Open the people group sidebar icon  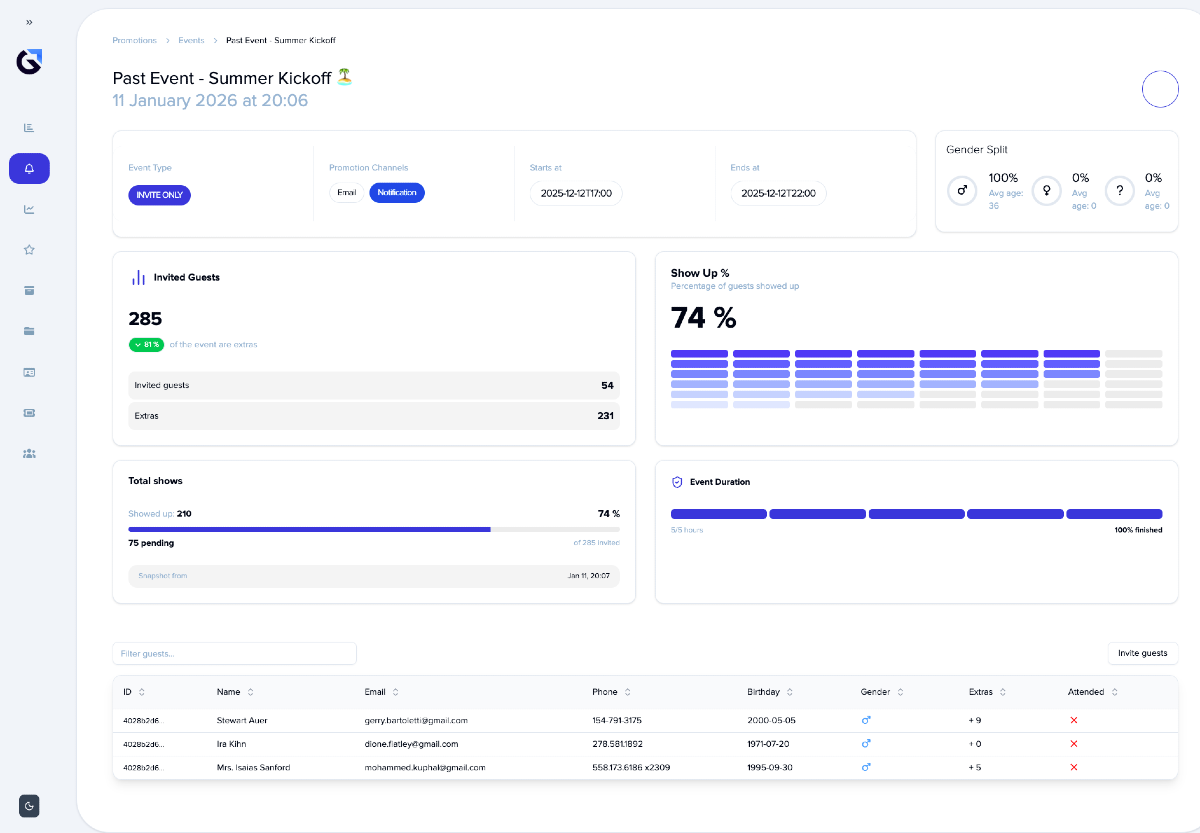pos(29,453)
